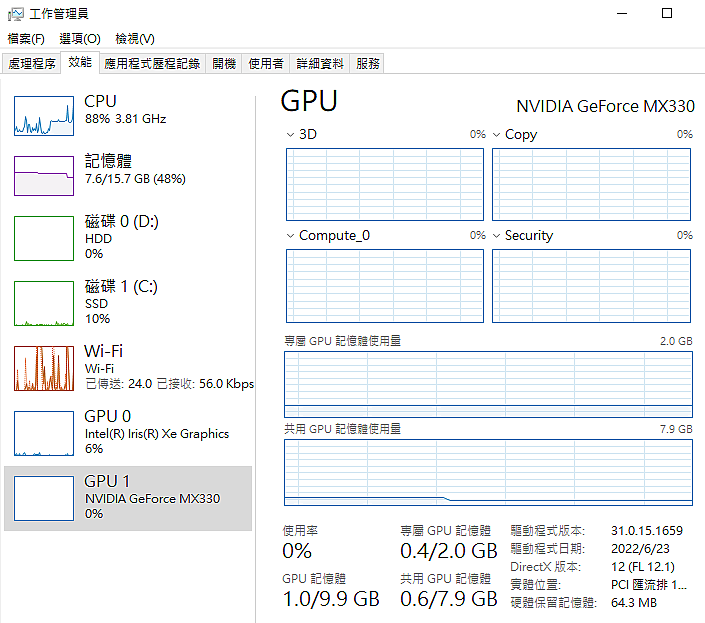Click the 88% 3.81 GHz CPU value
This screenshot has width=705, height=623.
pyautogui.click(x=125, y=119)
